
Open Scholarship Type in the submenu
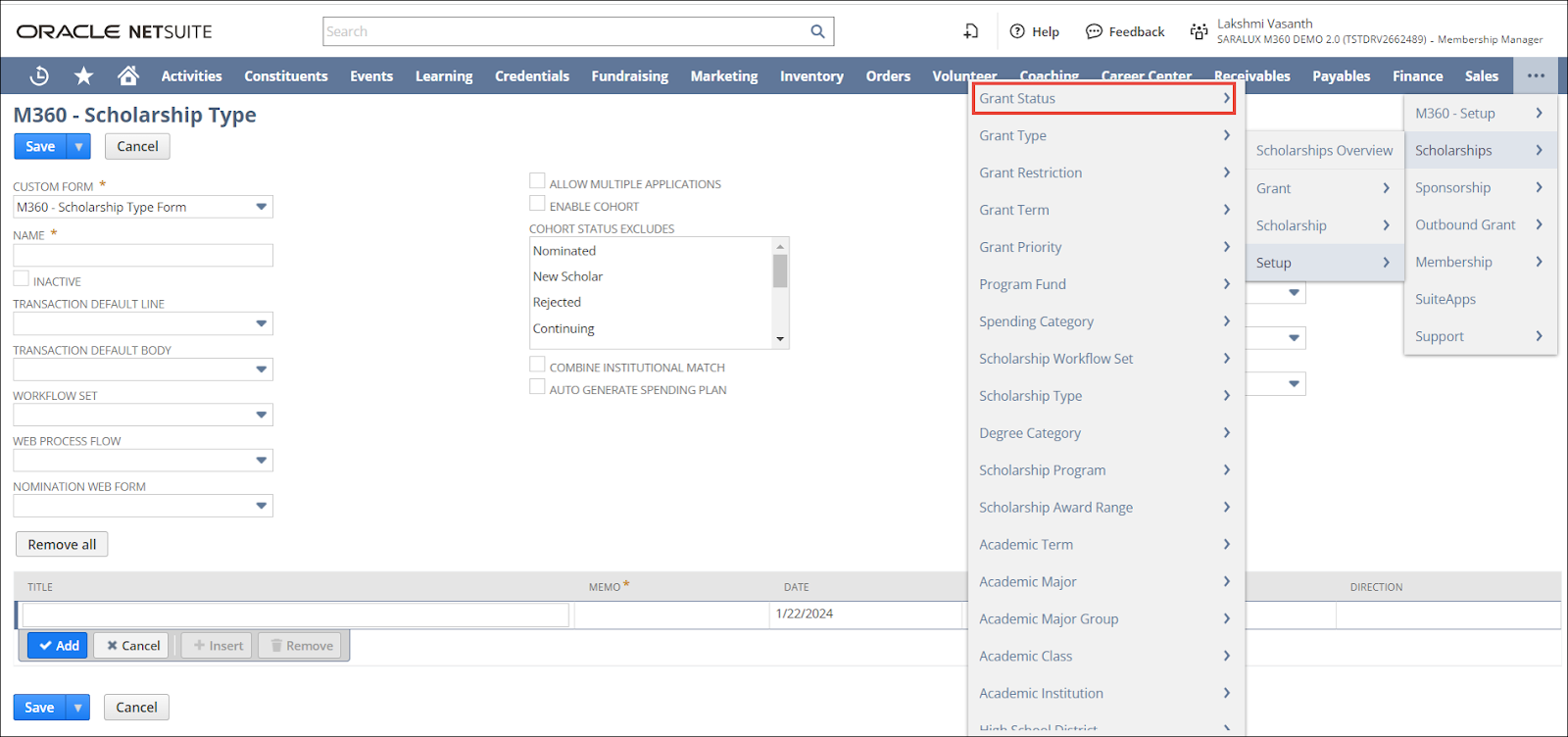(x=1031, y=396)
